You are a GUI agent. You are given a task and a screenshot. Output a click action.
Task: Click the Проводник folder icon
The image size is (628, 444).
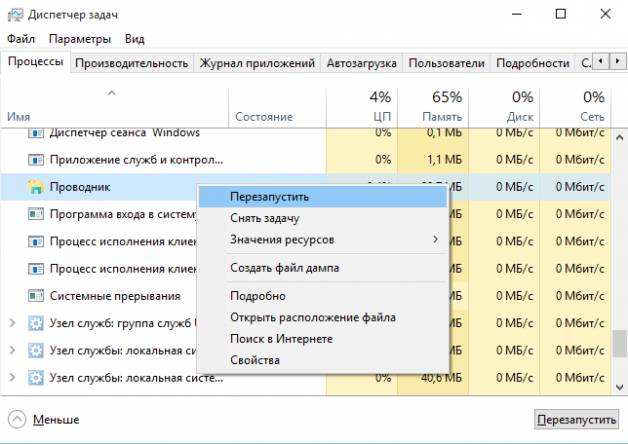(36, 186)
